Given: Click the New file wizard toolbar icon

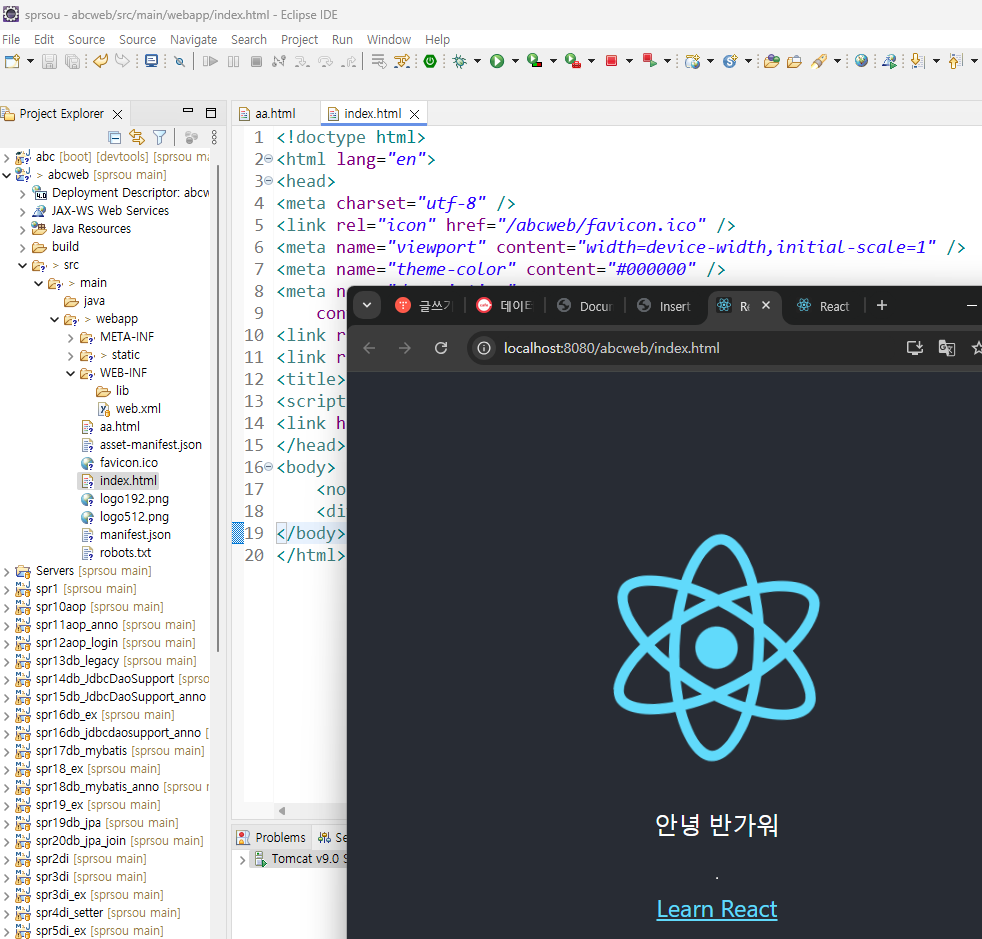Looking at the screenshot, I should [x=12, y=61].
